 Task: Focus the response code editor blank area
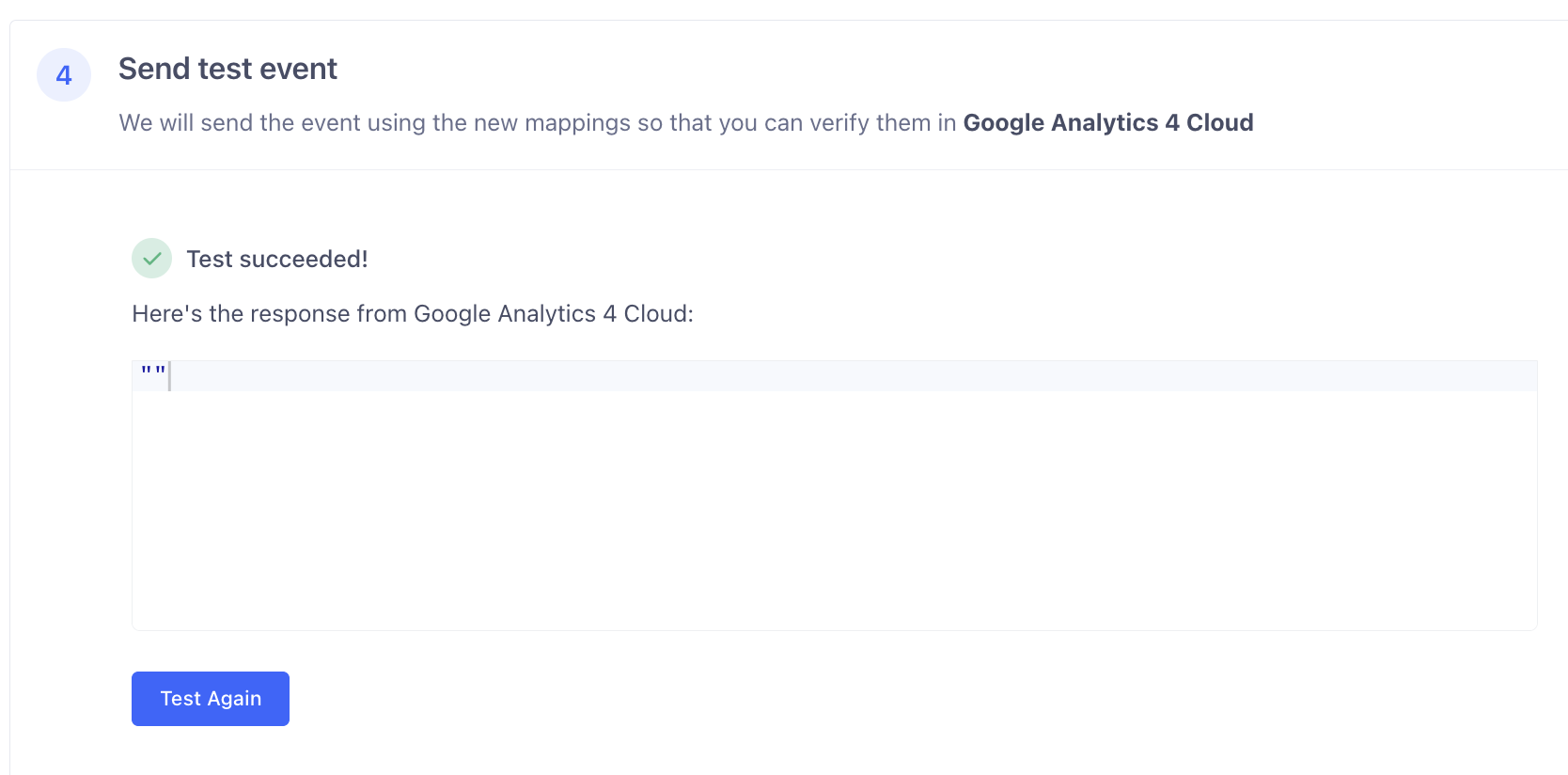tap(835, 510)
